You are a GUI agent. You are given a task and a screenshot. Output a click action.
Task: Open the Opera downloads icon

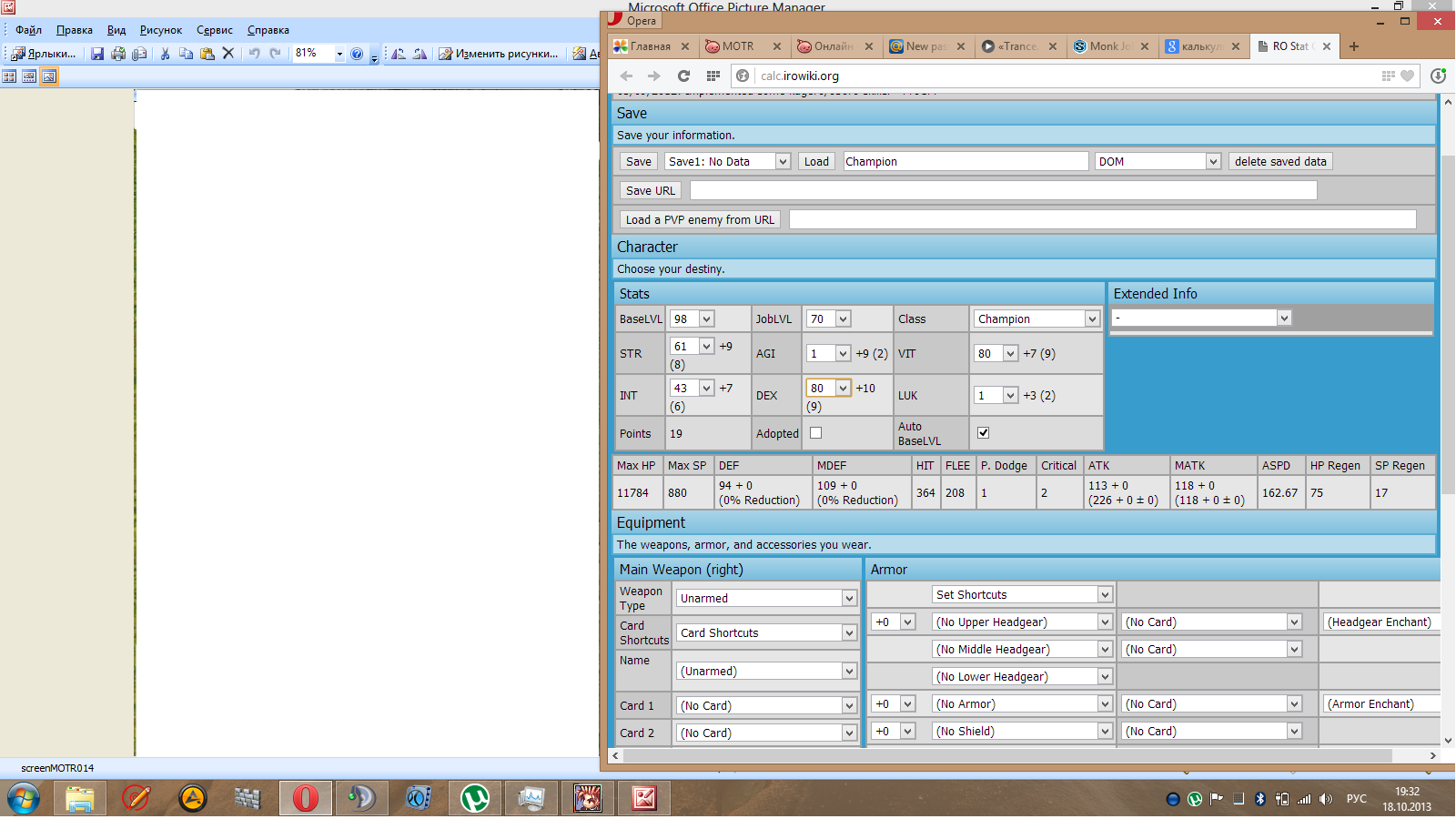(1438, 76)
